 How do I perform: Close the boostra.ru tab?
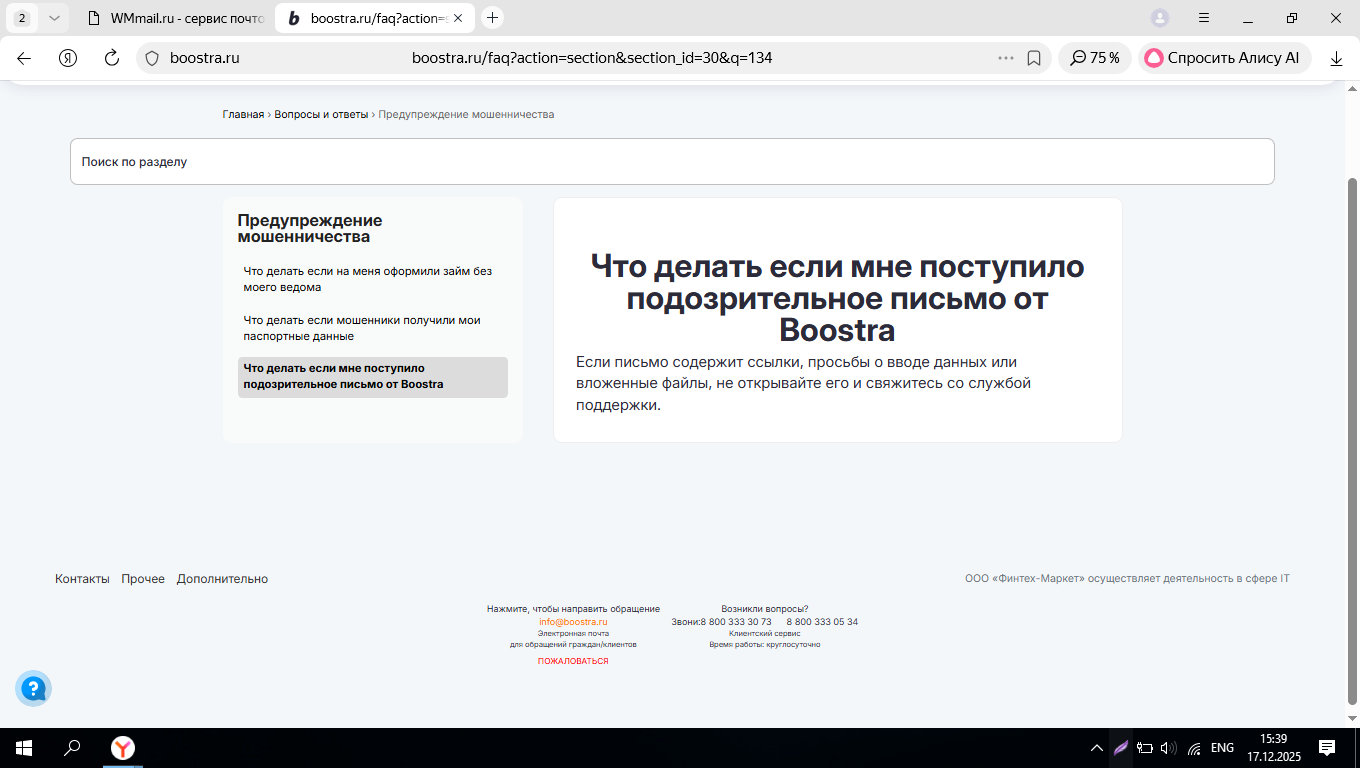coord(458,18)
